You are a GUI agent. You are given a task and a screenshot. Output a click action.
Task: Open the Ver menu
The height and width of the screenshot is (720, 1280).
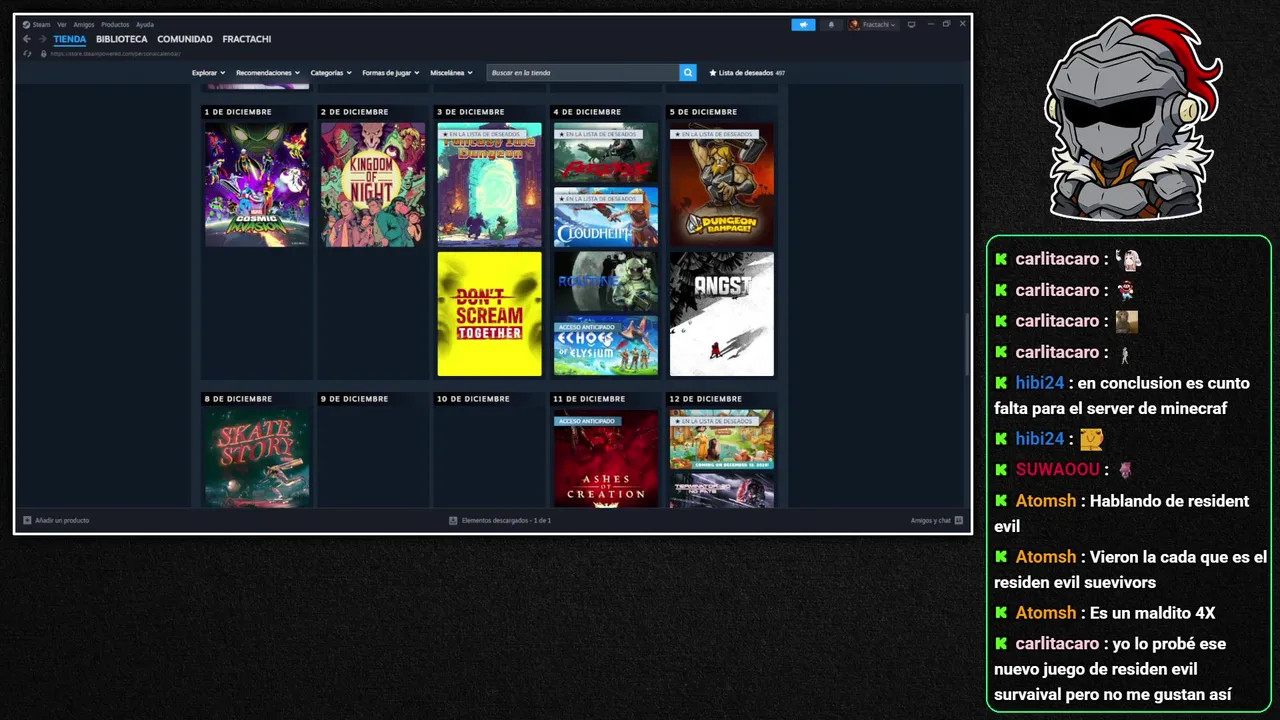[x=62, y=24]
